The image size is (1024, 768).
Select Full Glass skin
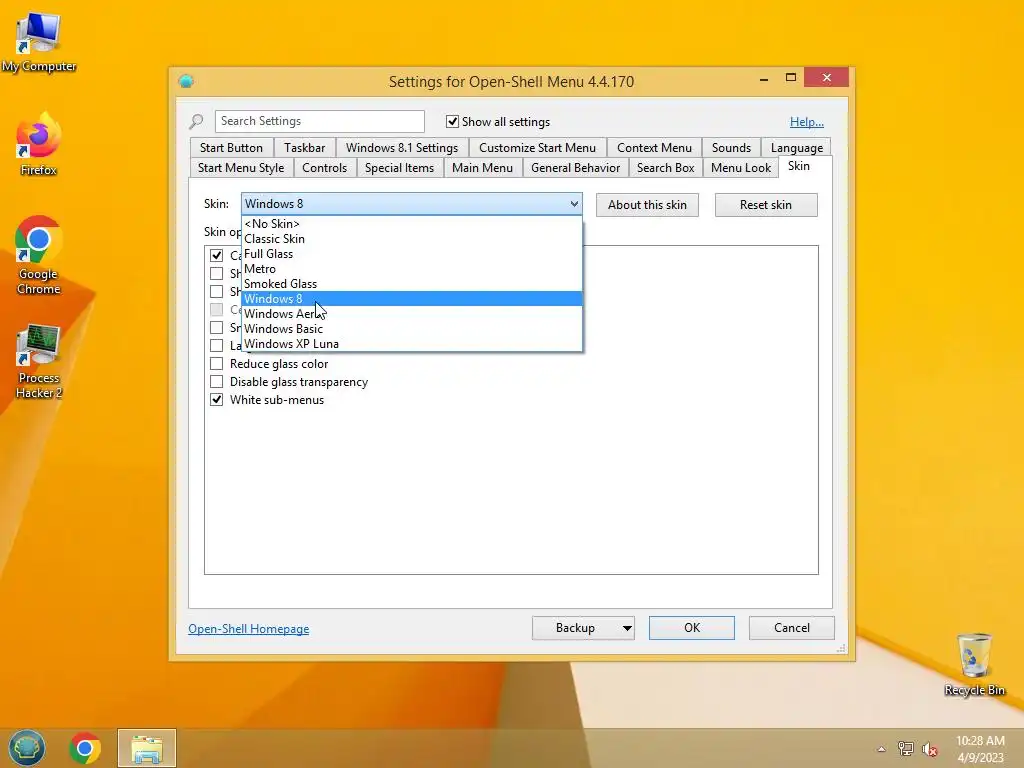click(411, 253)
